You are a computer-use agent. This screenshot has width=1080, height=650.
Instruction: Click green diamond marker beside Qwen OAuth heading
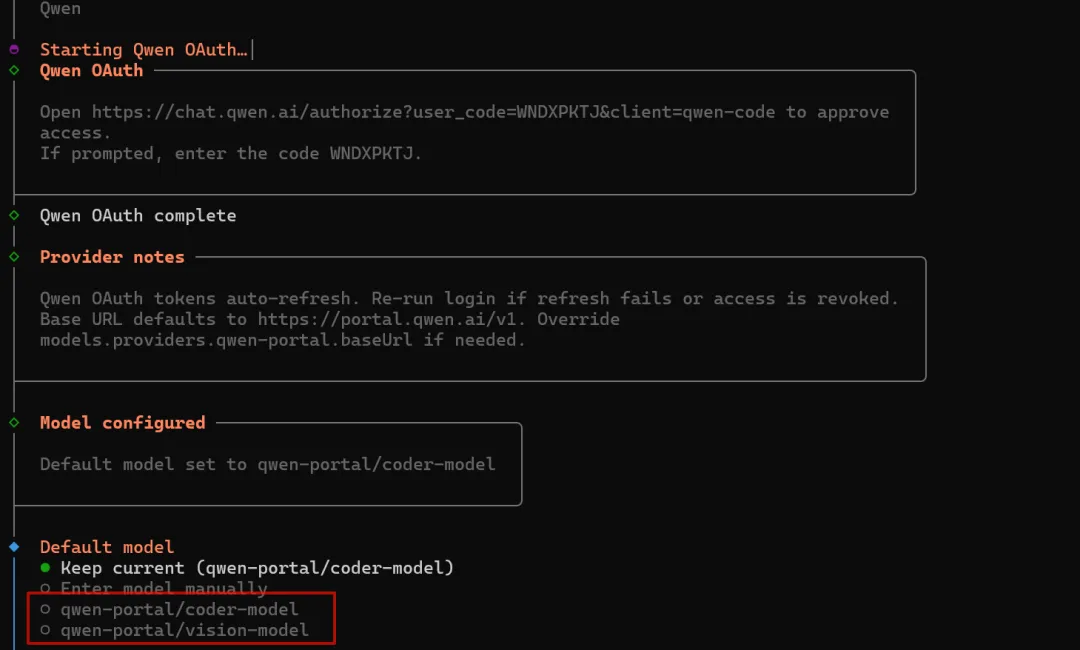pyautogui.click(x=14, y=70)
